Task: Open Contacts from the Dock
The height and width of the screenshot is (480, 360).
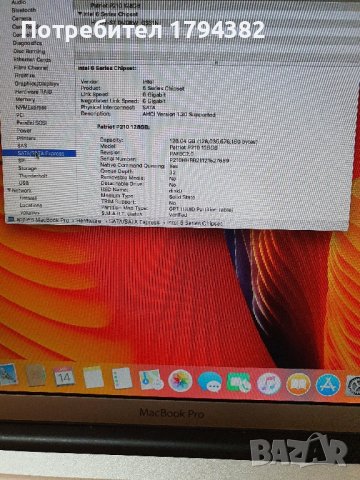Action: point(36,376)
